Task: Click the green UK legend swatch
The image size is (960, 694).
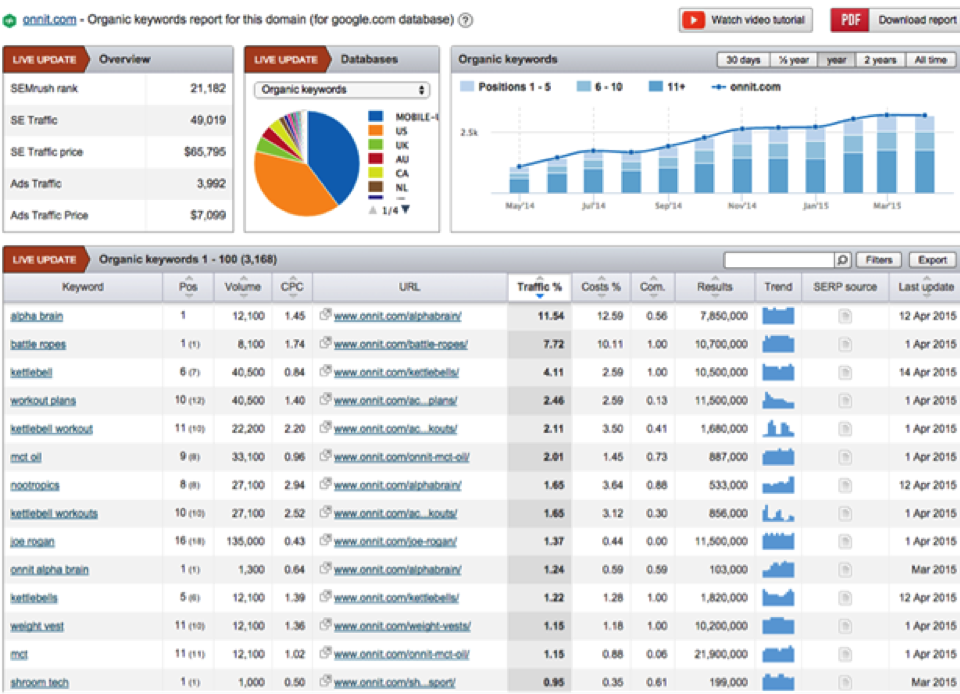Action: (375, 144)
